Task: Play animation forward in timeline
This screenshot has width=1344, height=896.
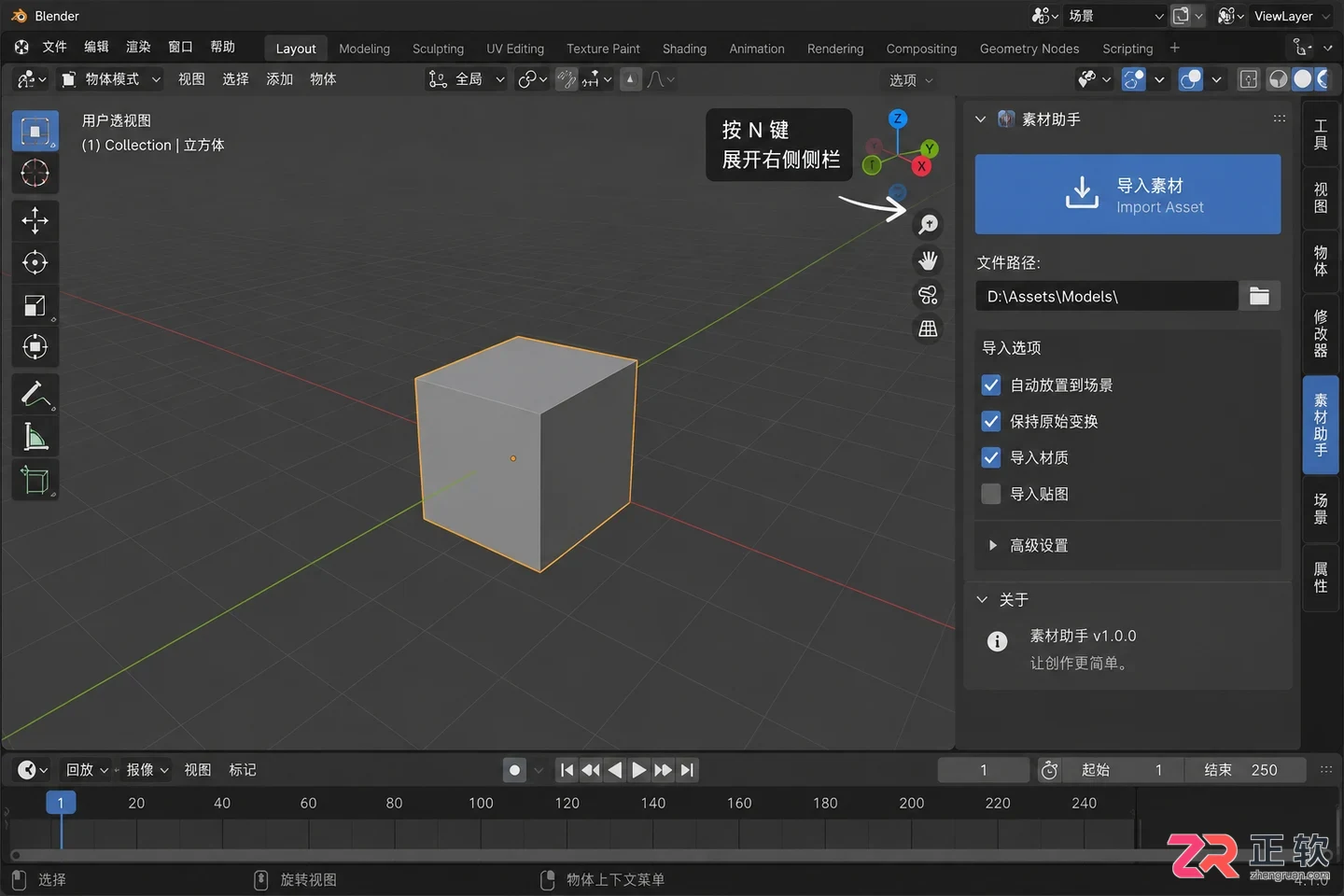Action: click(639, 770)
